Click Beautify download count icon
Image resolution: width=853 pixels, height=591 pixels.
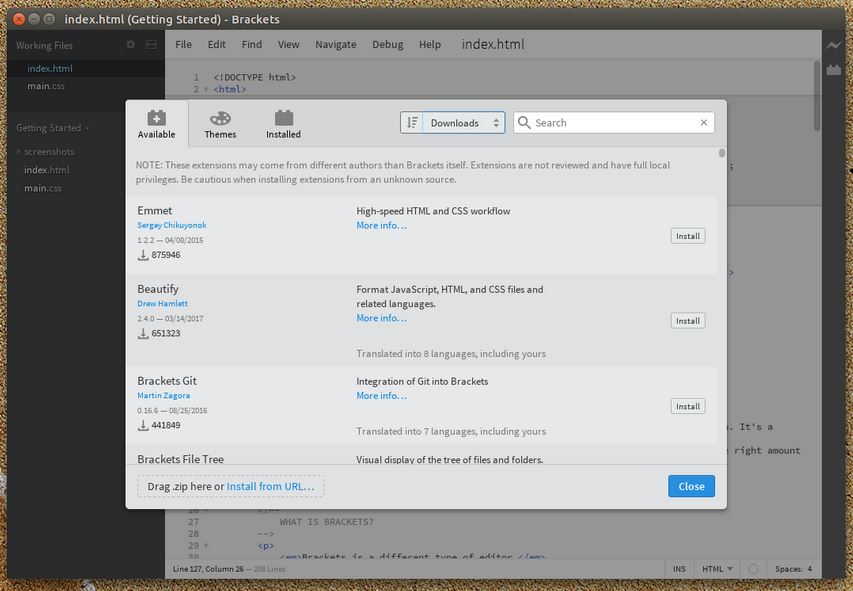pyautogui.click(x=143, y=333)
